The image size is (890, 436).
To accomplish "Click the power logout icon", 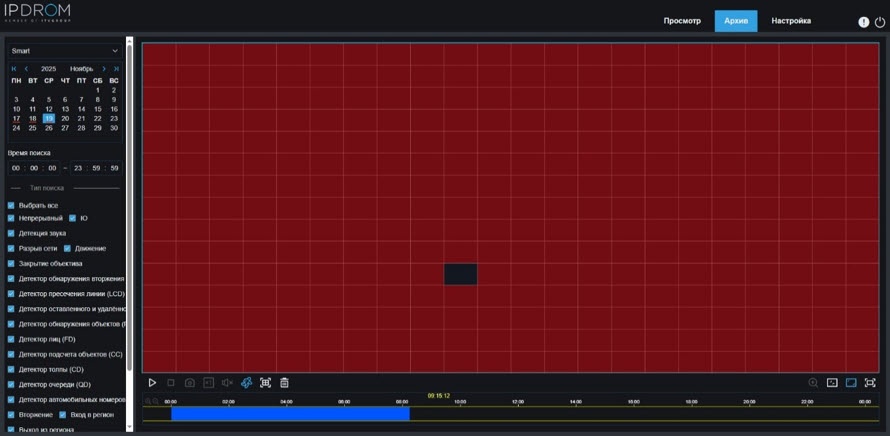I will (880, 22).
